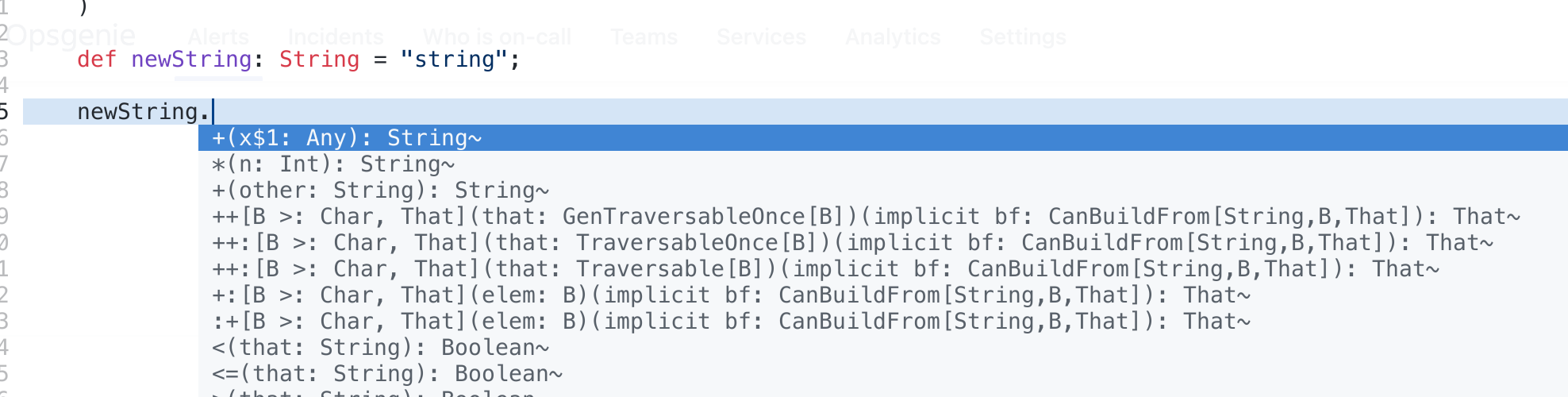Click the newString method name in definition

[x=191, y=60]
